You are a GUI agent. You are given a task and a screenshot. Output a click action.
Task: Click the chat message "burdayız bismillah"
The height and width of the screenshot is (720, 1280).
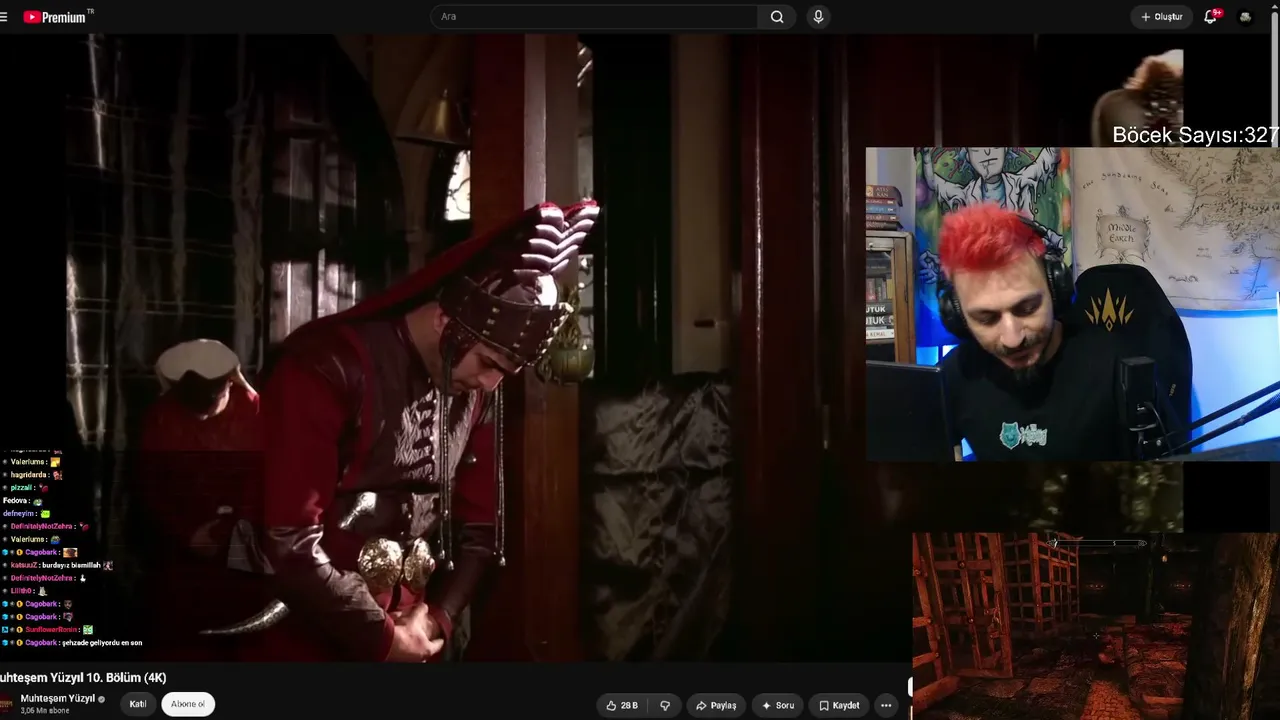point(71,566)
